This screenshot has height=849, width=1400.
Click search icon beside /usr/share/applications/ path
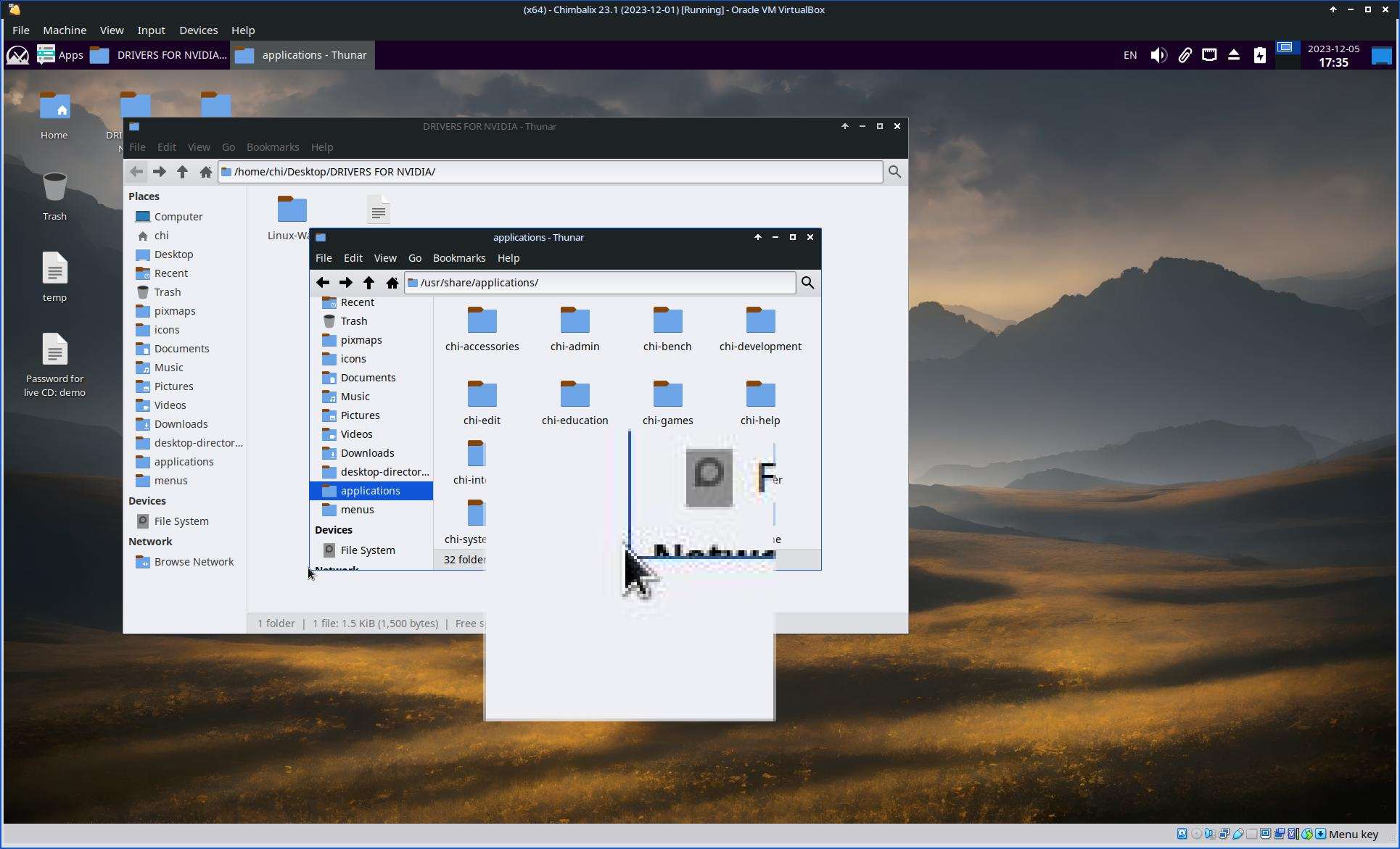click(807, 283)
